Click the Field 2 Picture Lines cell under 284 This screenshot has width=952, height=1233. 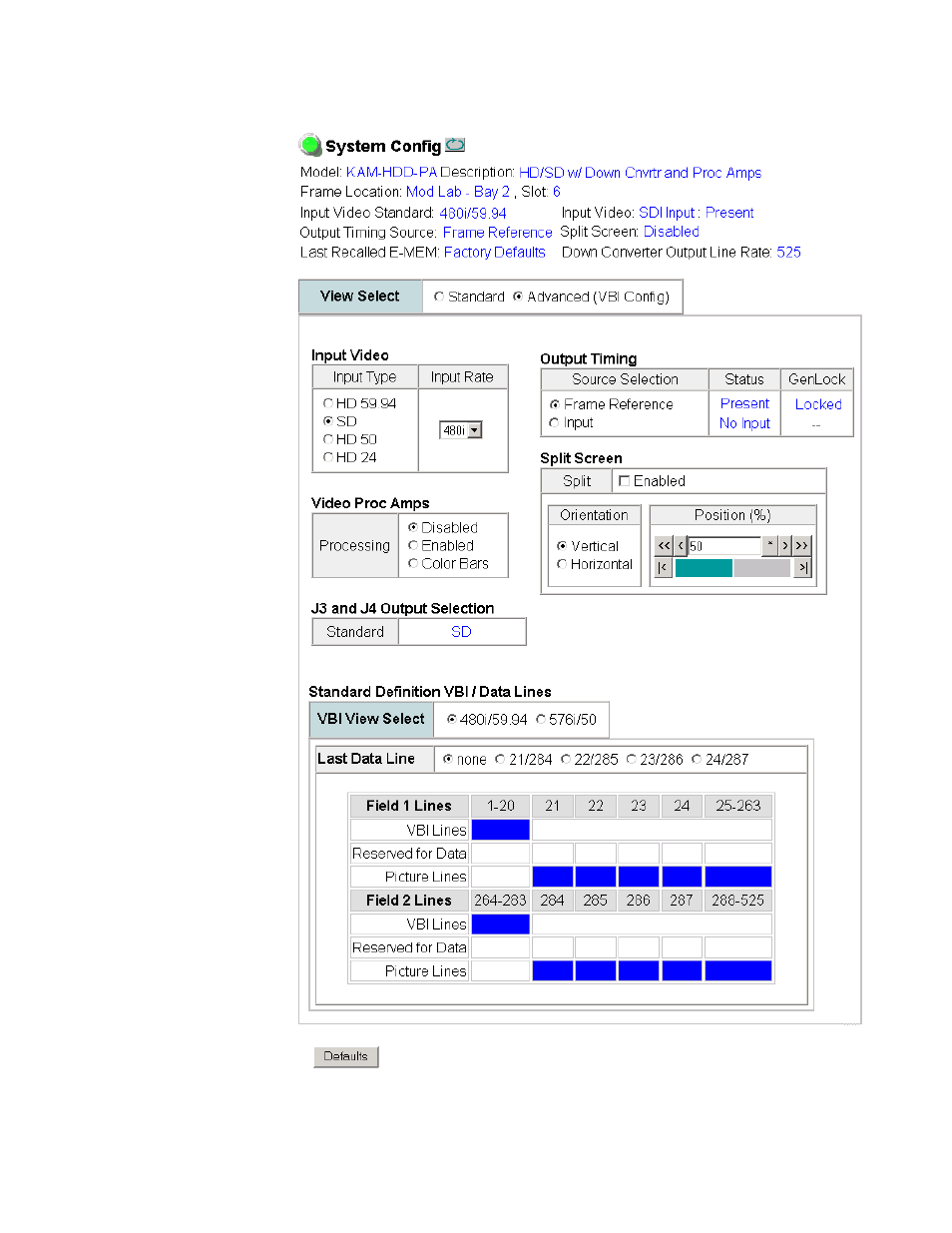click(x=553, y=970)
